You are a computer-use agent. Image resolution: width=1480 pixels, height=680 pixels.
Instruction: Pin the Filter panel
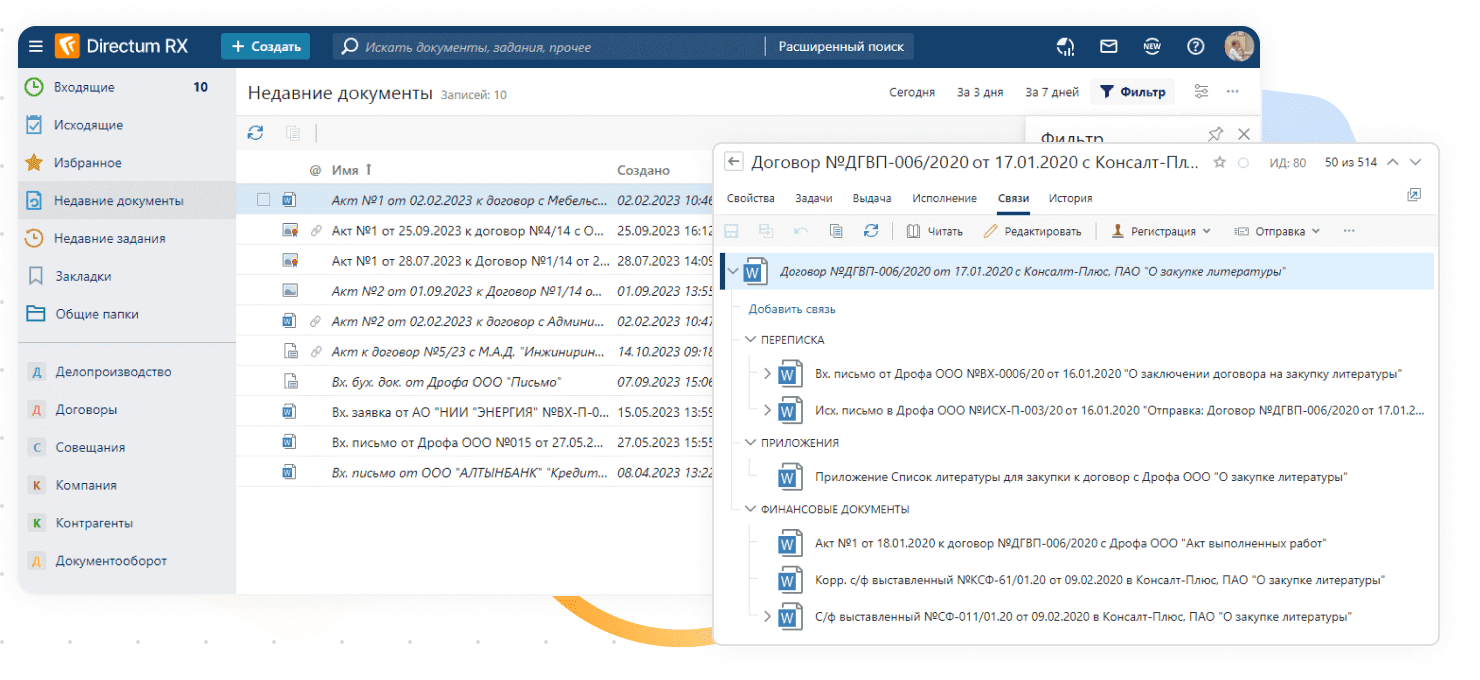click(x=1216, y=134)
